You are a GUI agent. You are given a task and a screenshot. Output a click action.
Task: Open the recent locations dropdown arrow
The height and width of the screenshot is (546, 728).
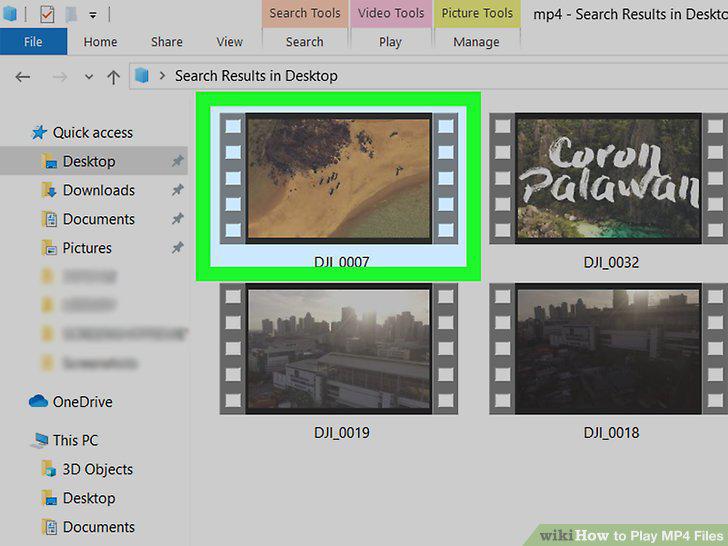click(89, 77)
